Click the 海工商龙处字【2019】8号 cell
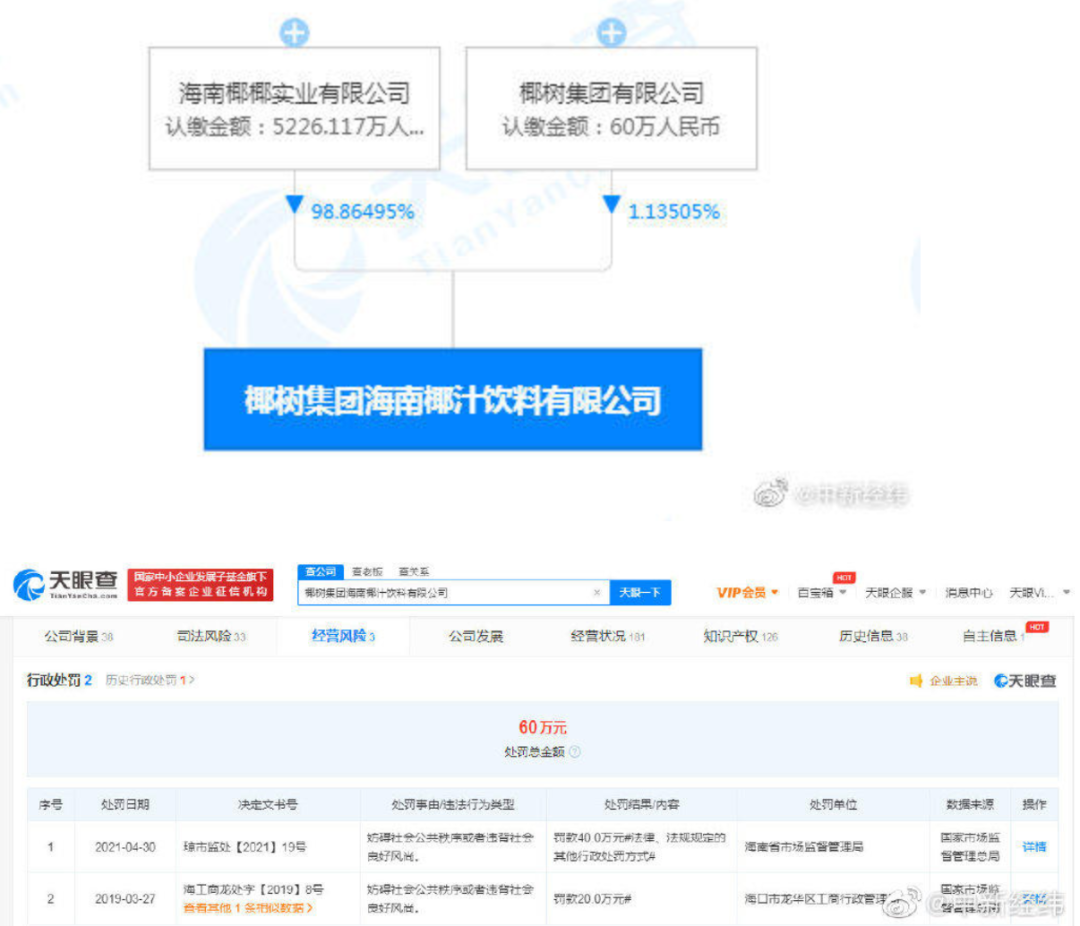 pyautogui.click(x=253, y=889)
